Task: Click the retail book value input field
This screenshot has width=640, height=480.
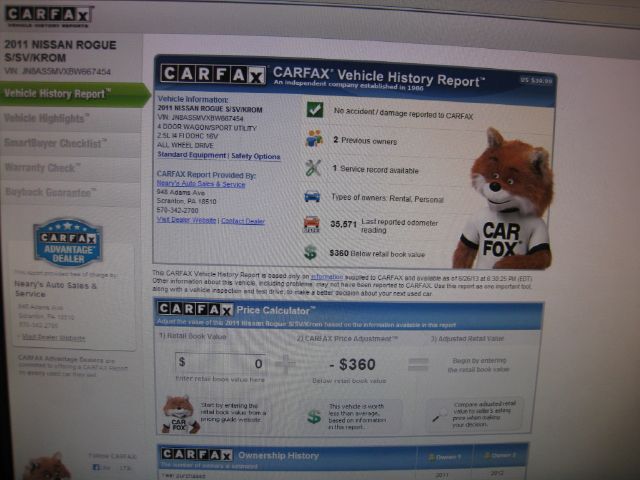Action: 222,364
